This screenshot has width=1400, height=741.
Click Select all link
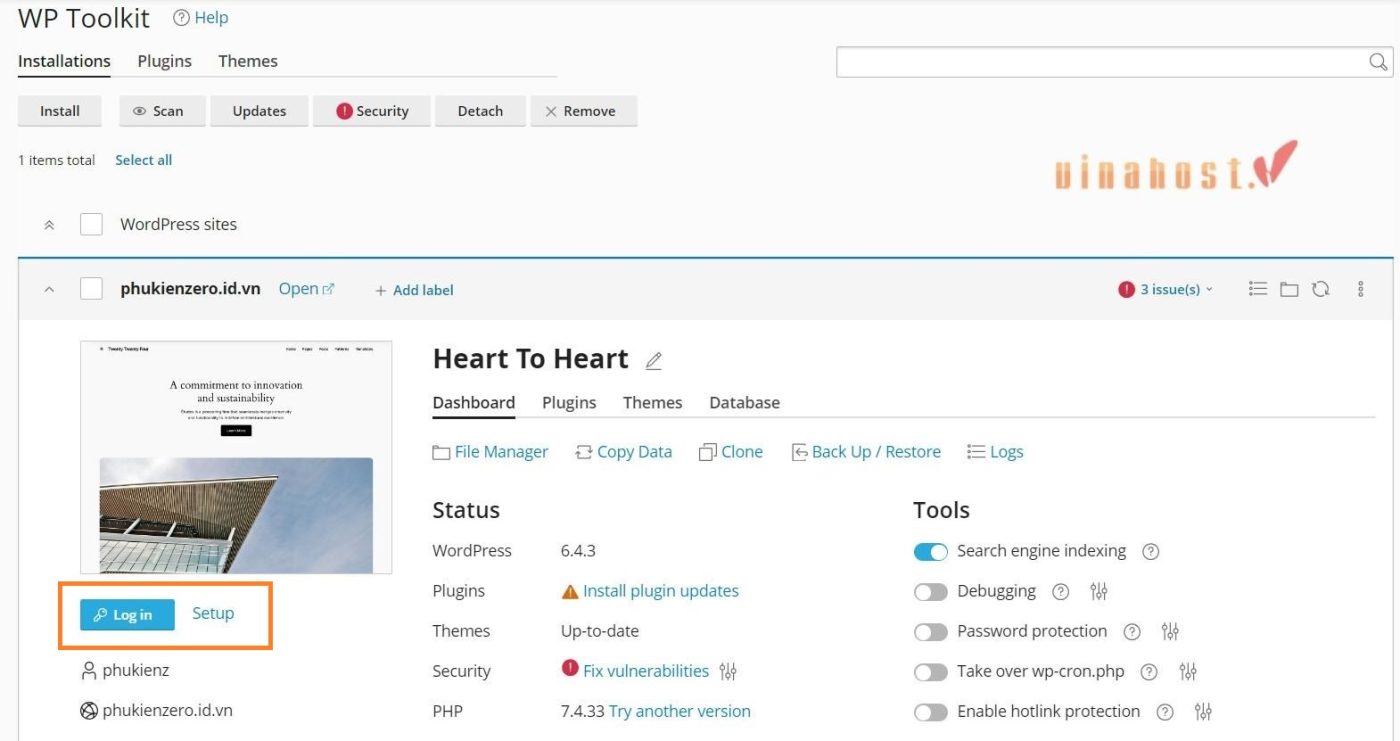[x=143, y=160]
